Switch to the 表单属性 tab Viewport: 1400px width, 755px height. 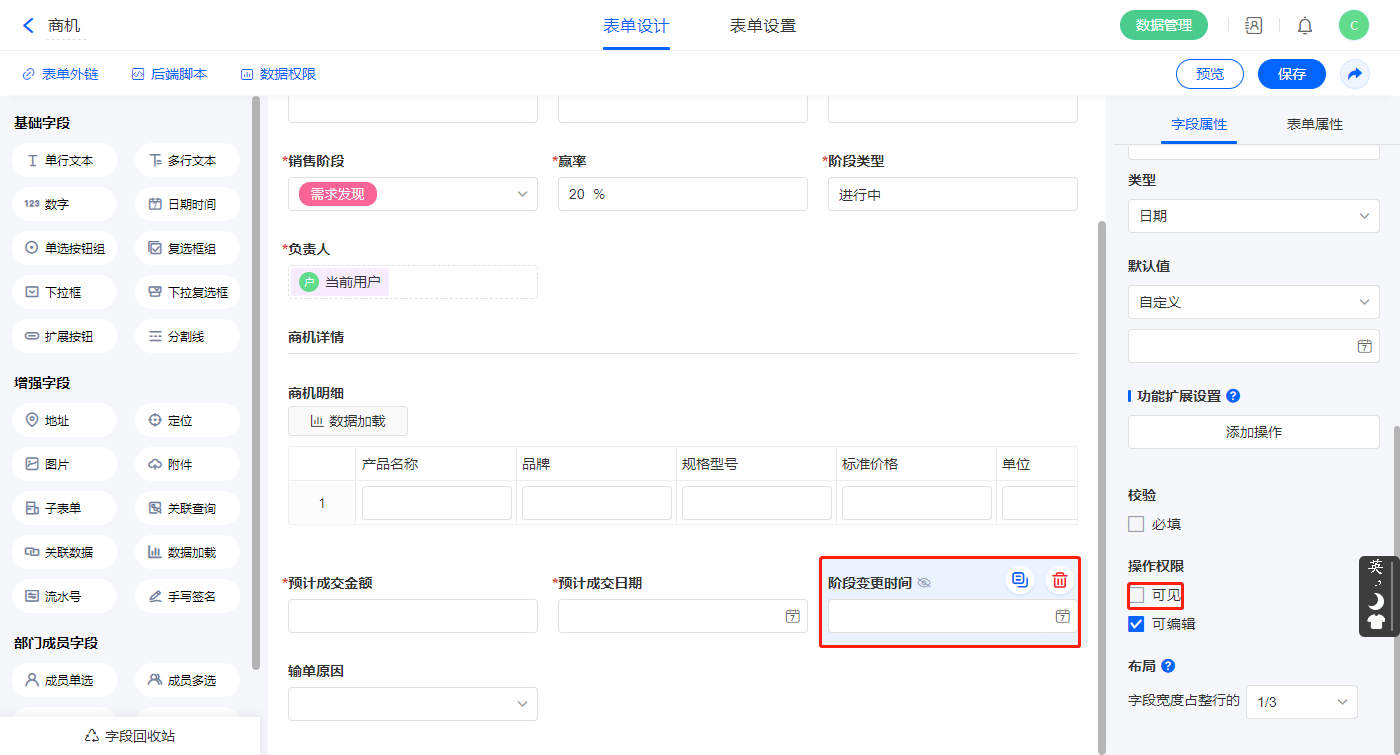point(1314,125)
